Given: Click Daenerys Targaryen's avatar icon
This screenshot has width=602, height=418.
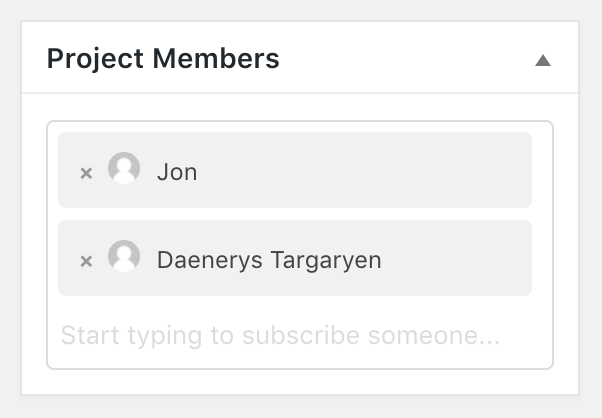Looking at the screenshot, I should click(124, 257).
